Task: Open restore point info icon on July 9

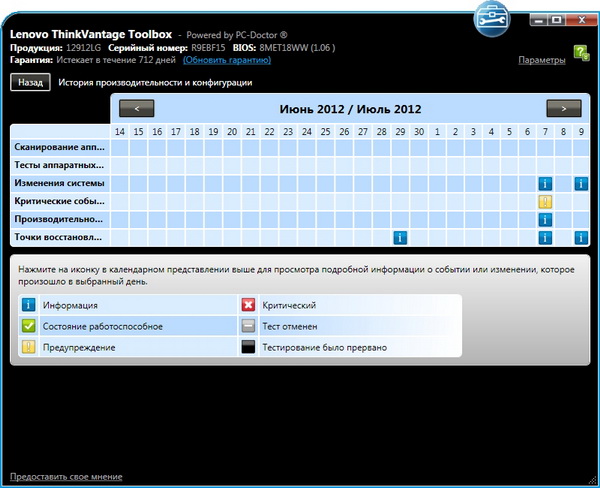Action: (x=581, y=238)
